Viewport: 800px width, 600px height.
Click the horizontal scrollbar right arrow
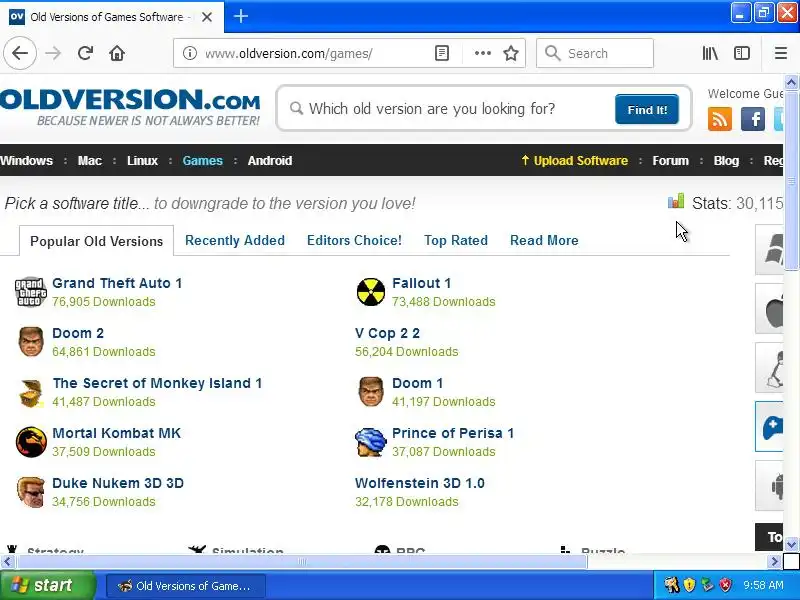pos(774,562)
